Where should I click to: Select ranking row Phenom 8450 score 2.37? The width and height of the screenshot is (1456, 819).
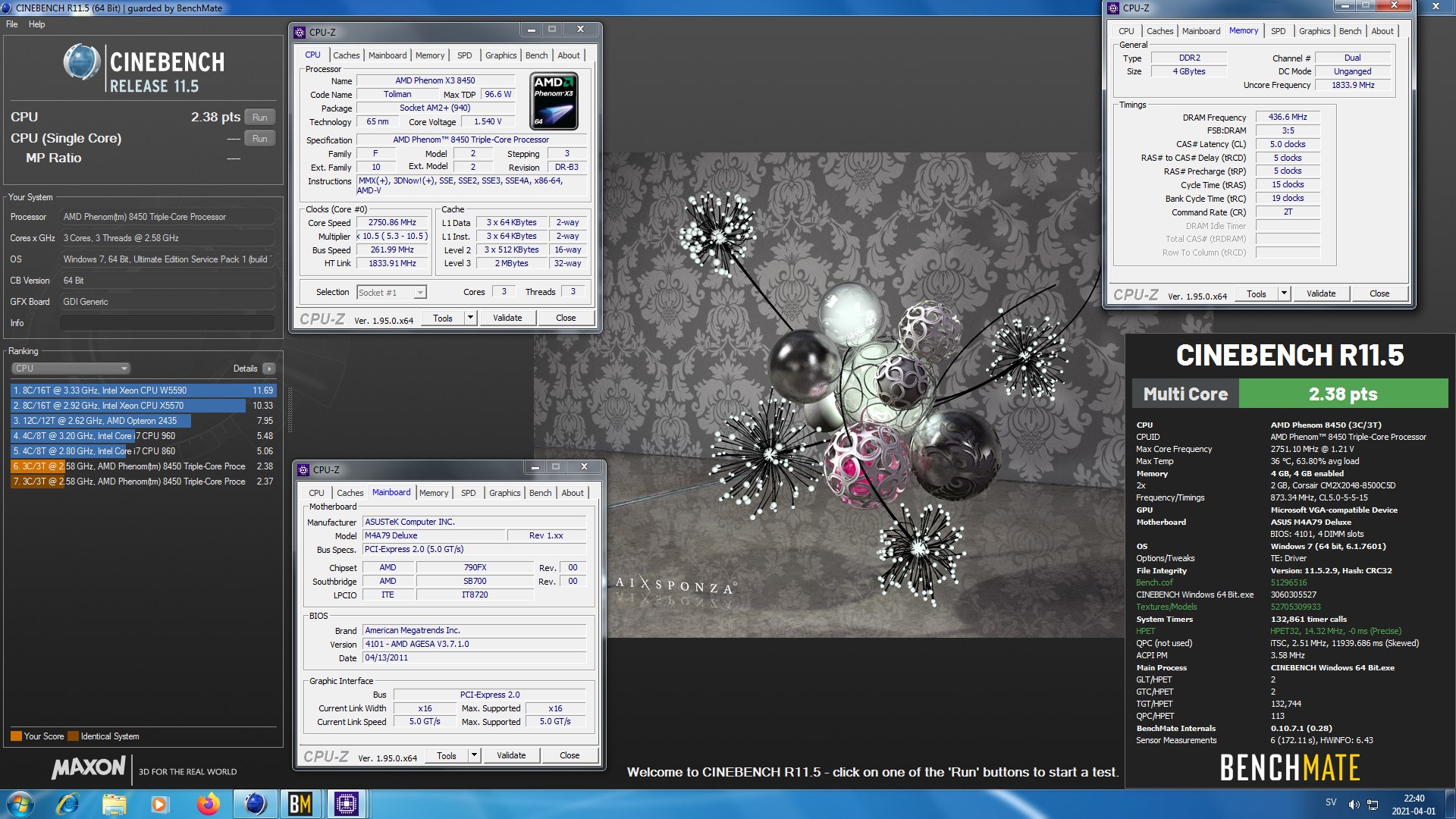pos(143,482)
